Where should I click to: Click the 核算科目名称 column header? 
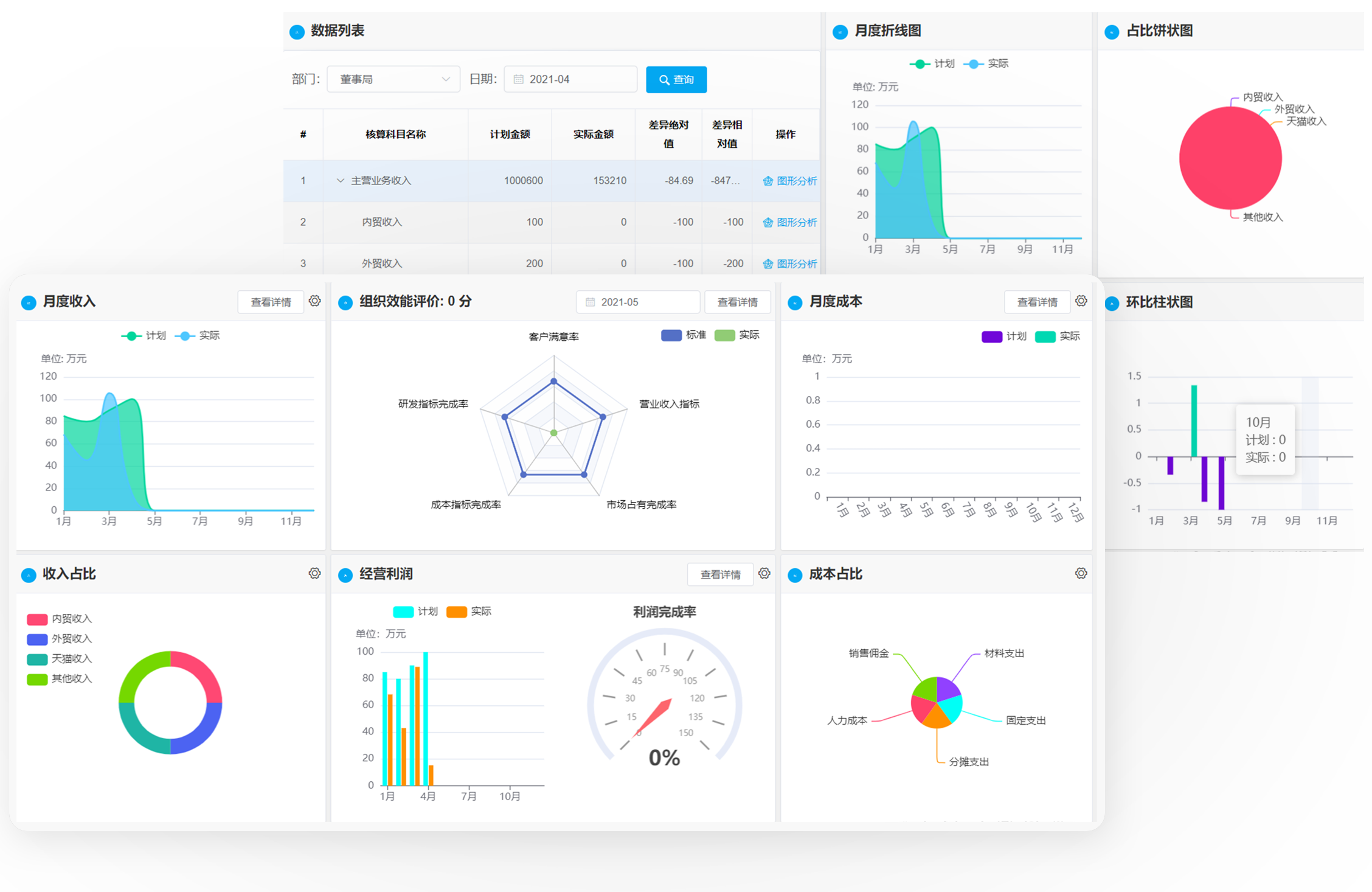tap(395, 134)
